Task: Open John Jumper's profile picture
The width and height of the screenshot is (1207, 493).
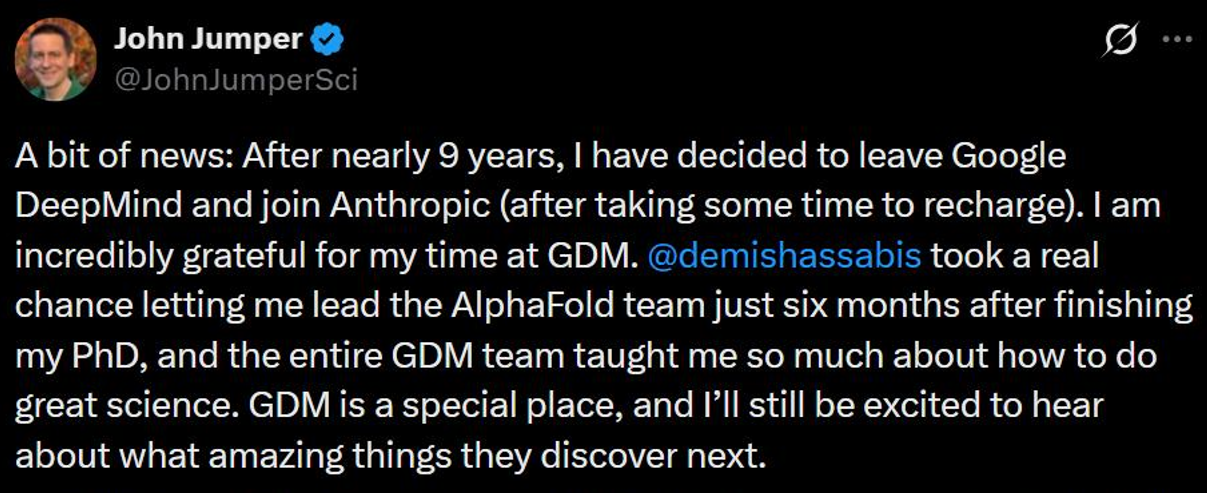Action: coord(55,58)
